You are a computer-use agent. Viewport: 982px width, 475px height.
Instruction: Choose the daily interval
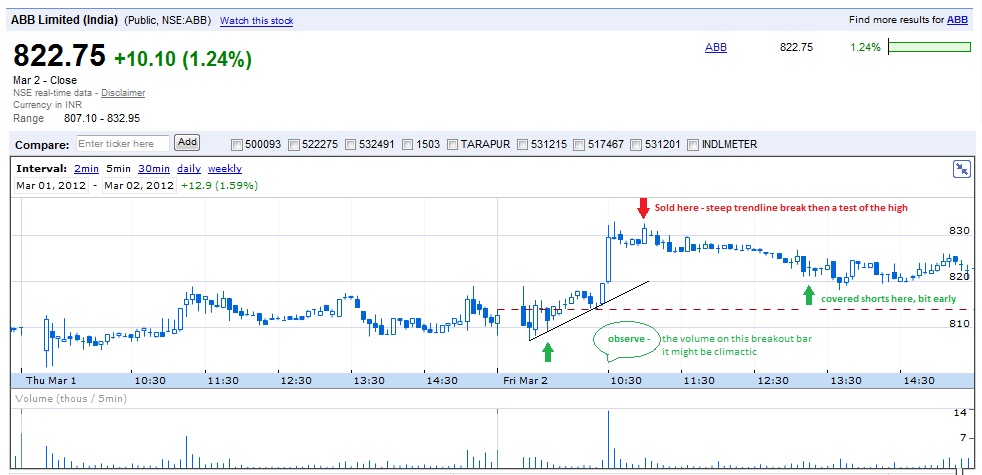pos(189,169)
